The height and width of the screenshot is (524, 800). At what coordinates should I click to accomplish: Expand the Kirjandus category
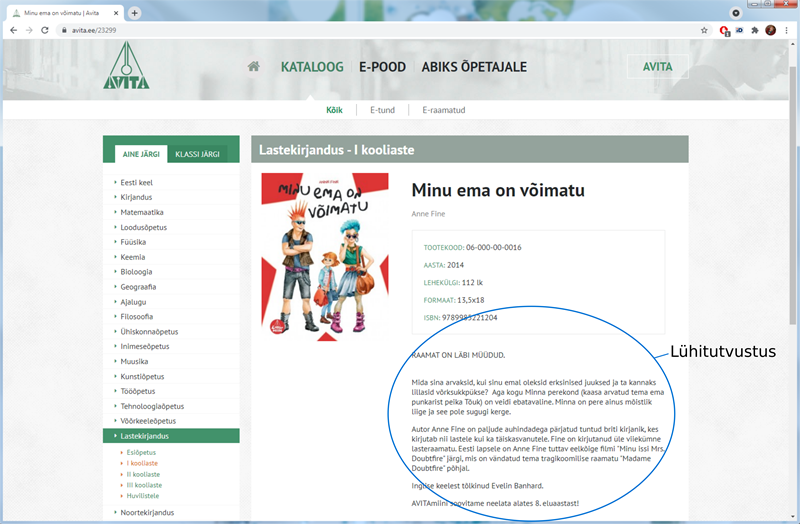pyautogui.click(x=136, y=197)
